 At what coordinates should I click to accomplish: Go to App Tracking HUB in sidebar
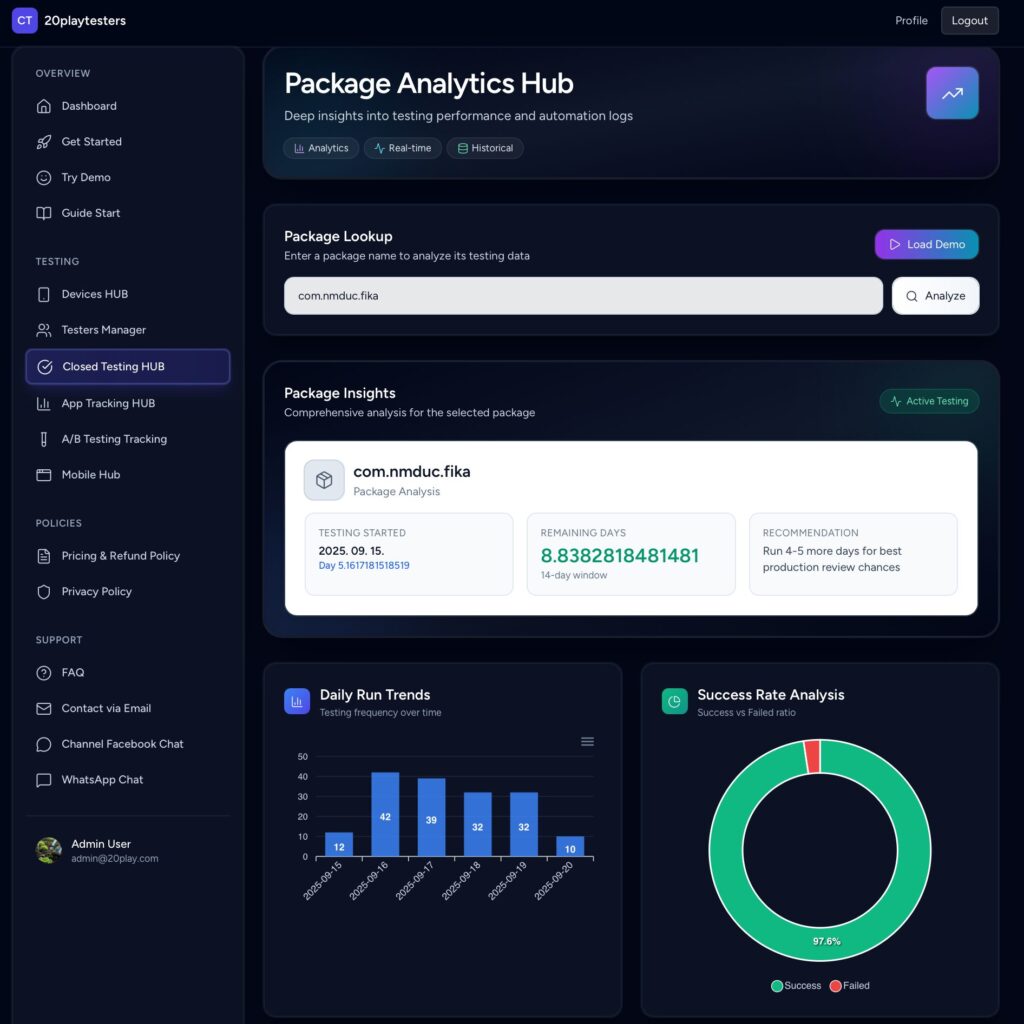coord(108,404)
